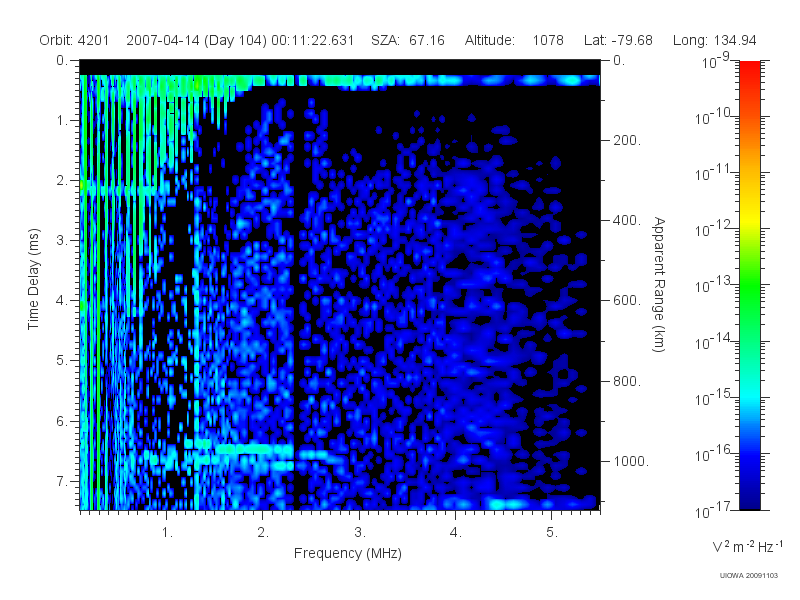Click the 'Time Delay (ms)' axis label
This screenshot has height=600, width=800.
click(33, 279)
